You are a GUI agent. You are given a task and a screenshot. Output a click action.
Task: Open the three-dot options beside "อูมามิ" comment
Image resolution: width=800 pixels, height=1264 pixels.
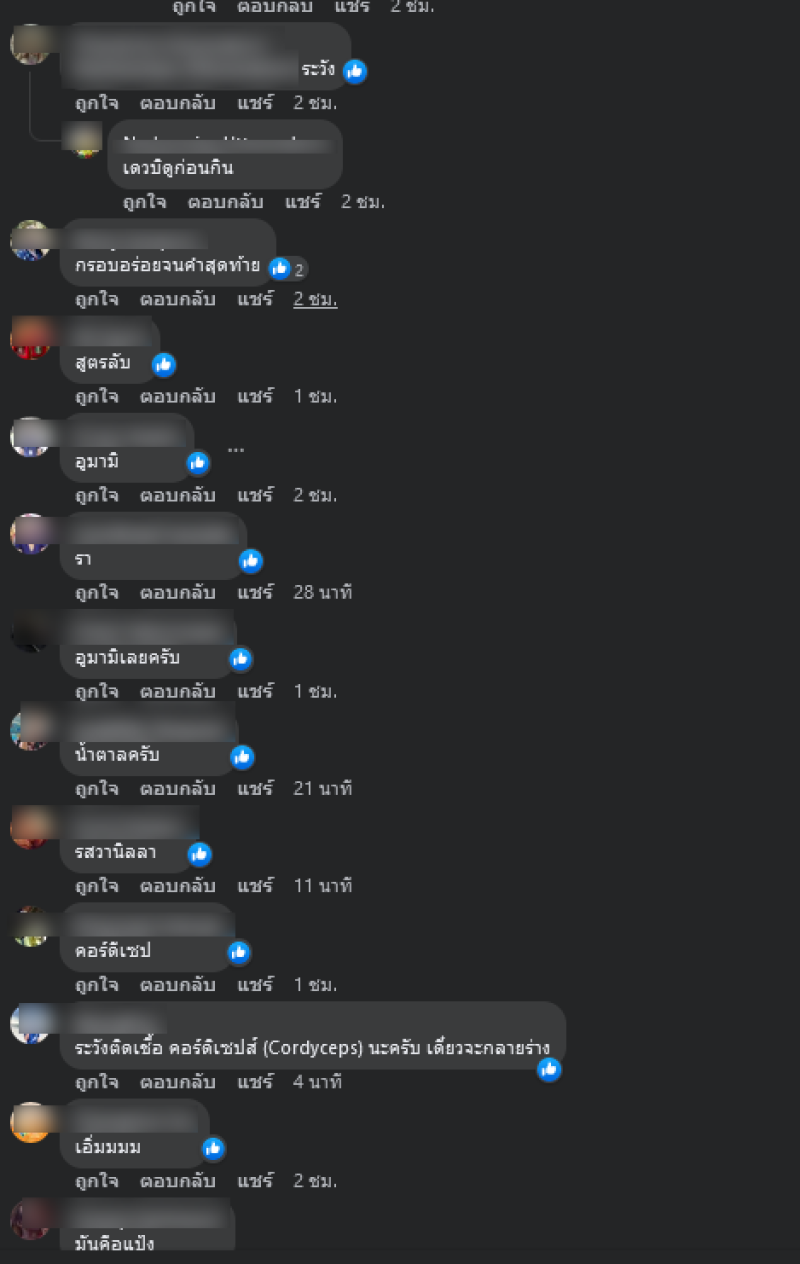236,448
